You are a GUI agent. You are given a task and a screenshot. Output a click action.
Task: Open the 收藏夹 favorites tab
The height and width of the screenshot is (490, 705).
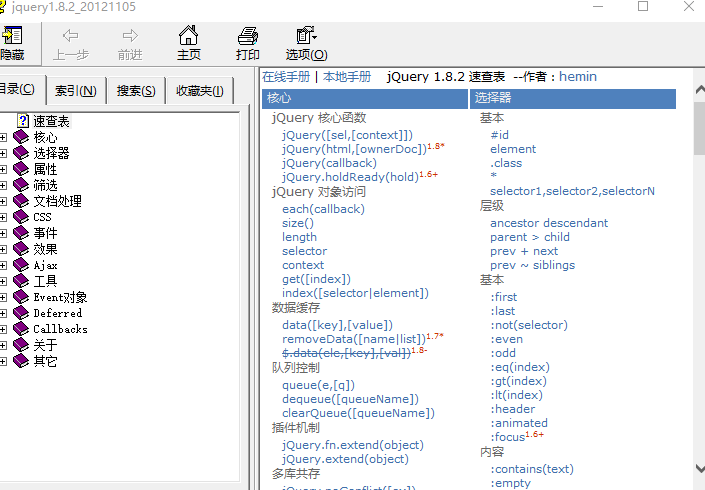coord(199,91)
